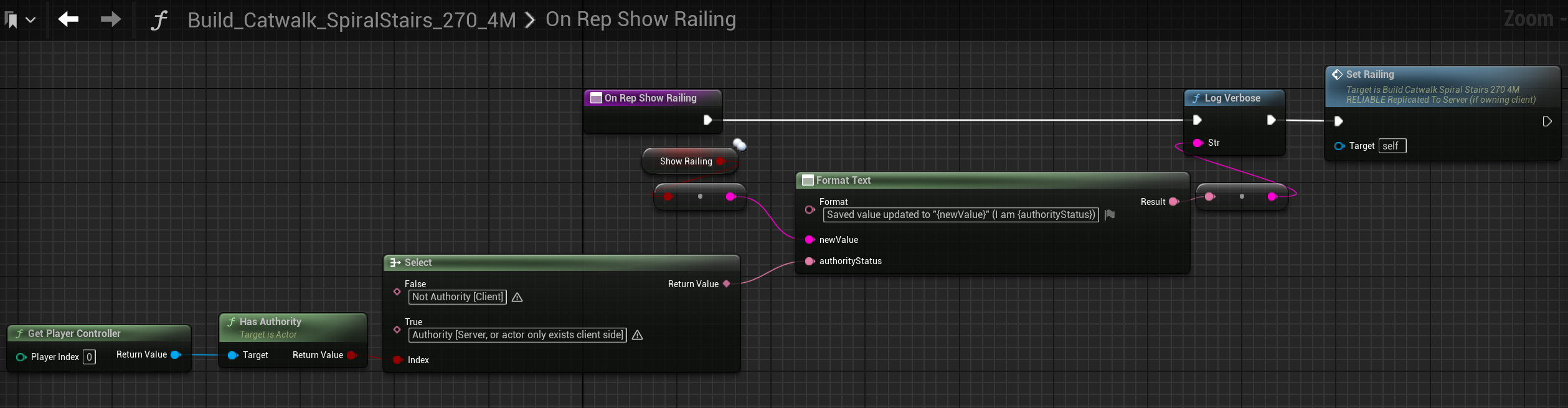Click the Set Railing exec input pin
This screenshot has height=408, width=1568.
pyautogui.click(x=1338, y=121)
